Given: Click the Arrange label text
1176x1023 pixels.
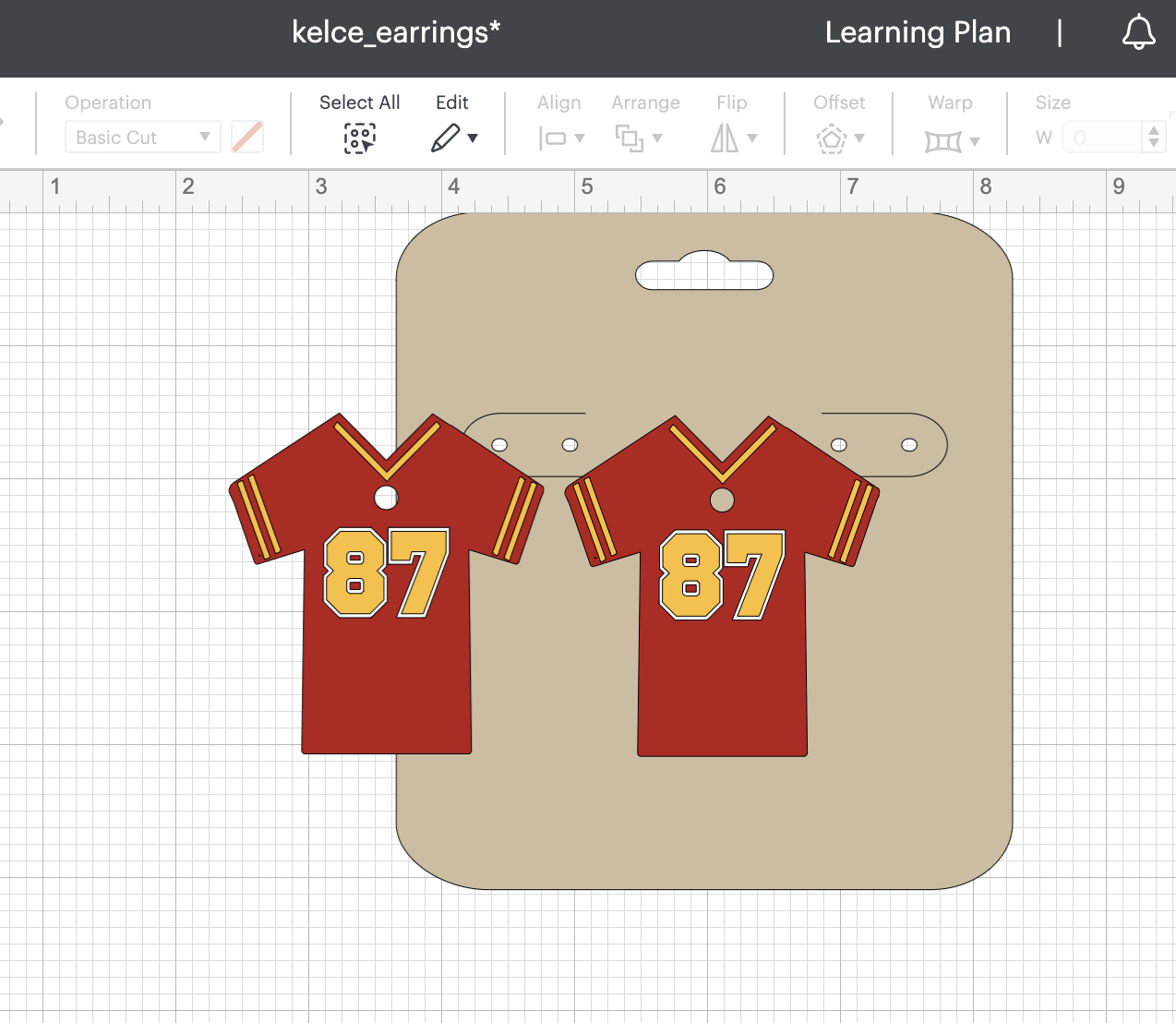Looking at the screenshot, I should click(646, 102).
